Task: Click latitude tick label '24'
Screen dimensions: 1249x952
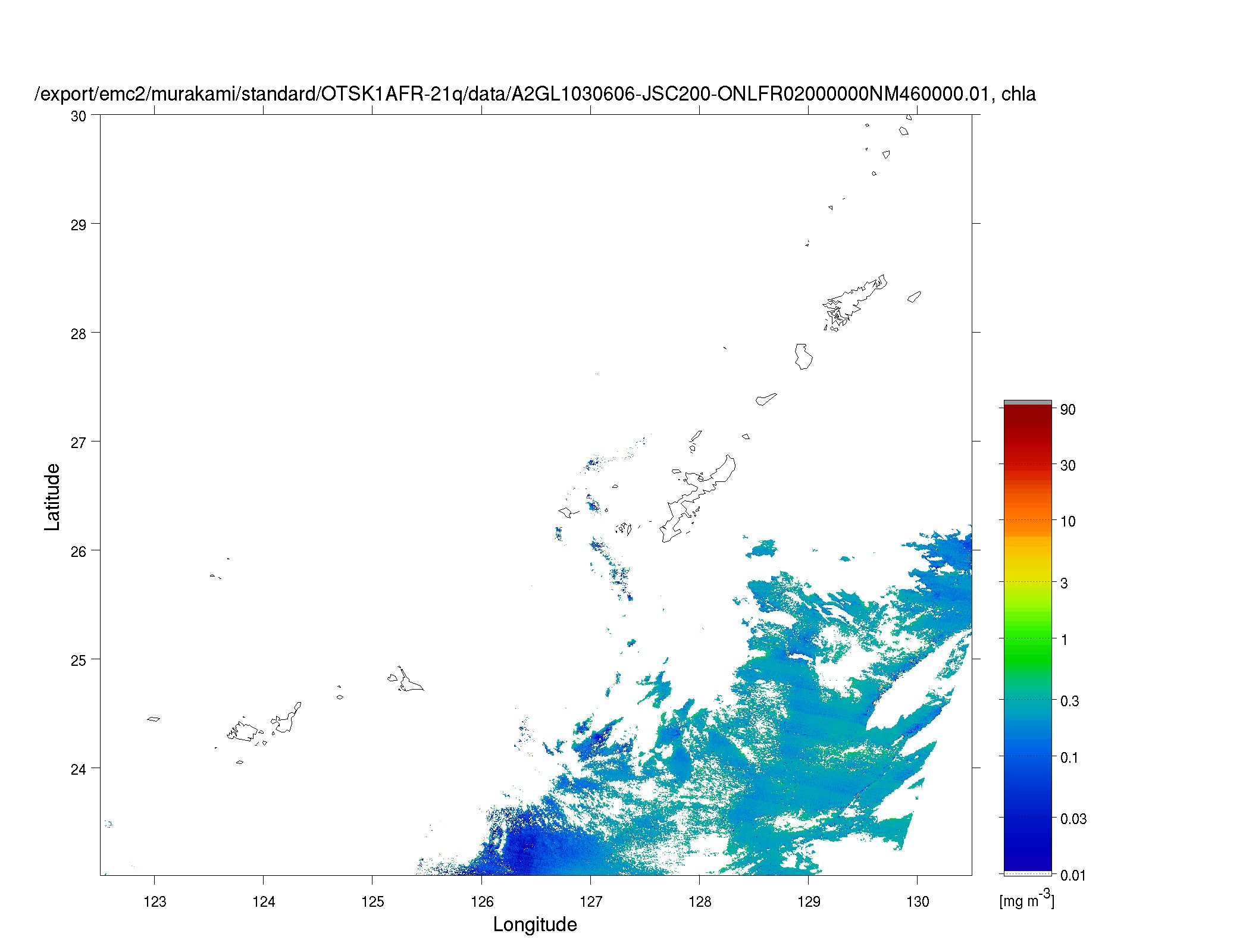Action: 79,770
